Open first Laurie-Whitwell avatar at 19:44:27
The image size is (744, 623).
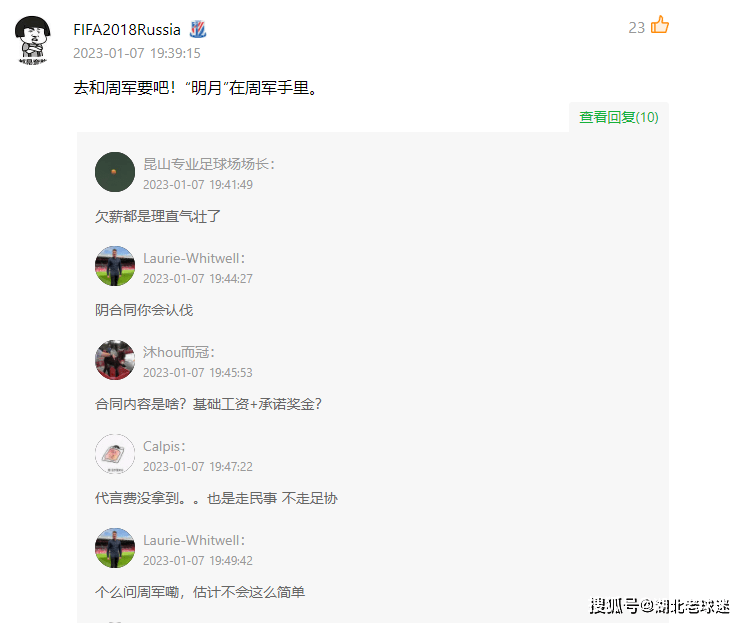(x=115, y=266)
